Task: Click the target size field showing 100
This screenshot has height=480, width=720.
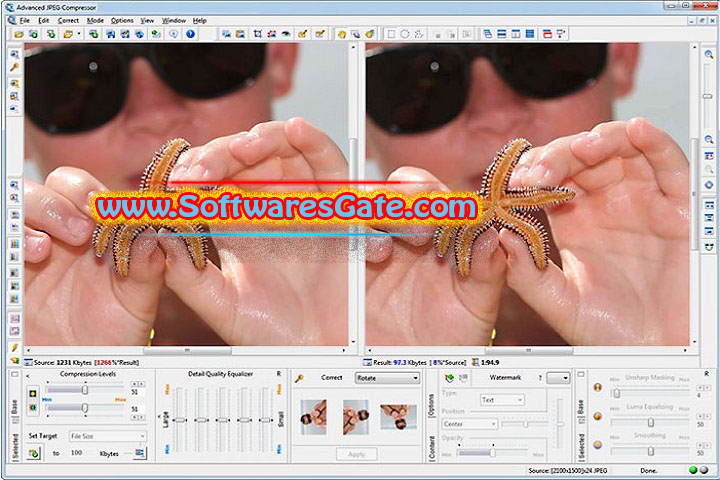Action: tap(77, 453)
